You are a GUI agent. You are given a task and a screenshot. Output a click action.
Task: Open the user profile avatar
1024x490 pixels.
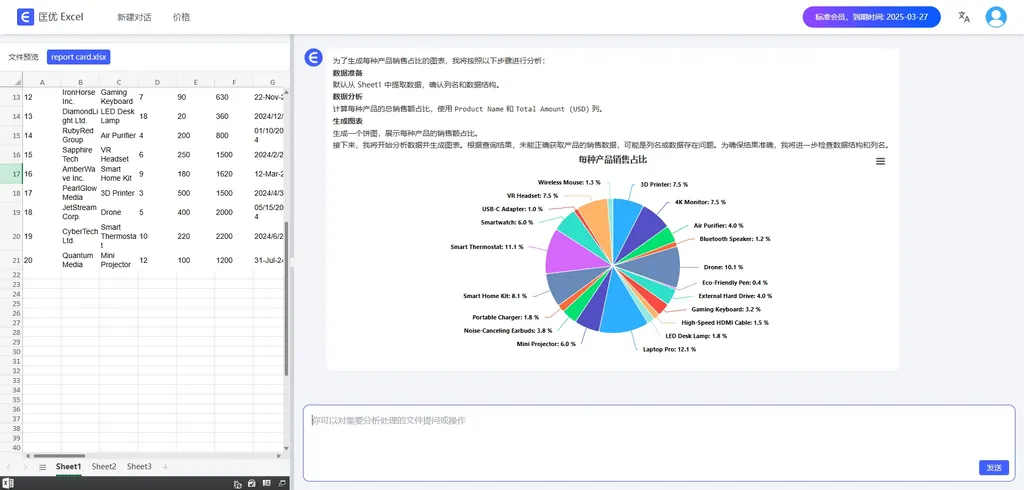pos(996,17)
